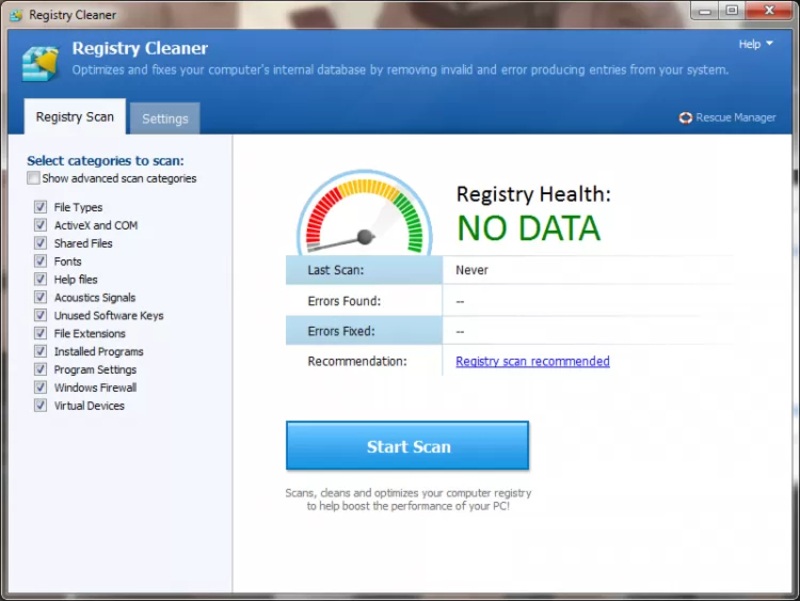
Task: Toggle the ActiveX and COM checkbox
Action: 41,225
